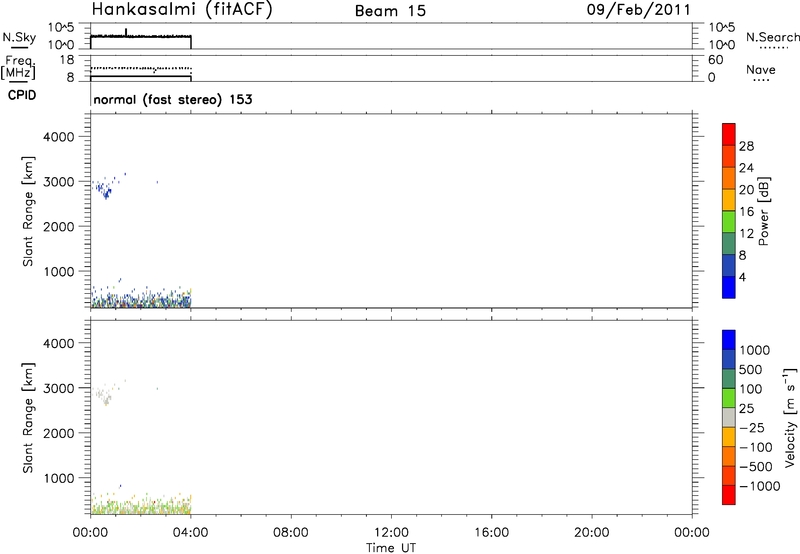
Task: Click the noise spike in the N.Sky trace
Action: point(126,32)
